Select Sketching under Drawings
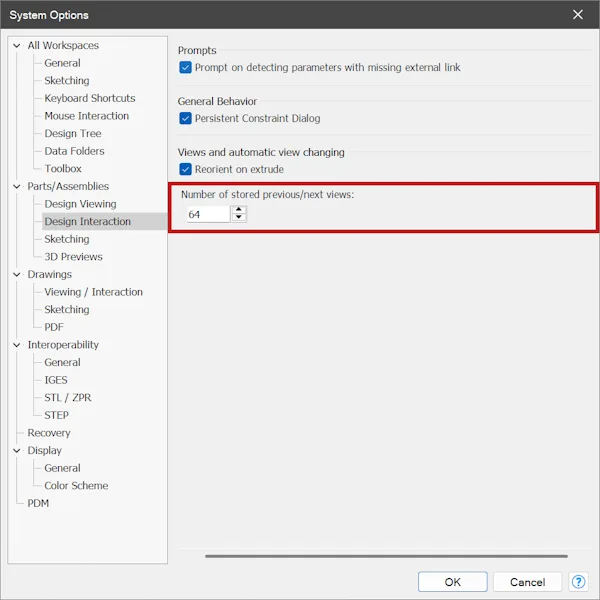 coord(67,309)
